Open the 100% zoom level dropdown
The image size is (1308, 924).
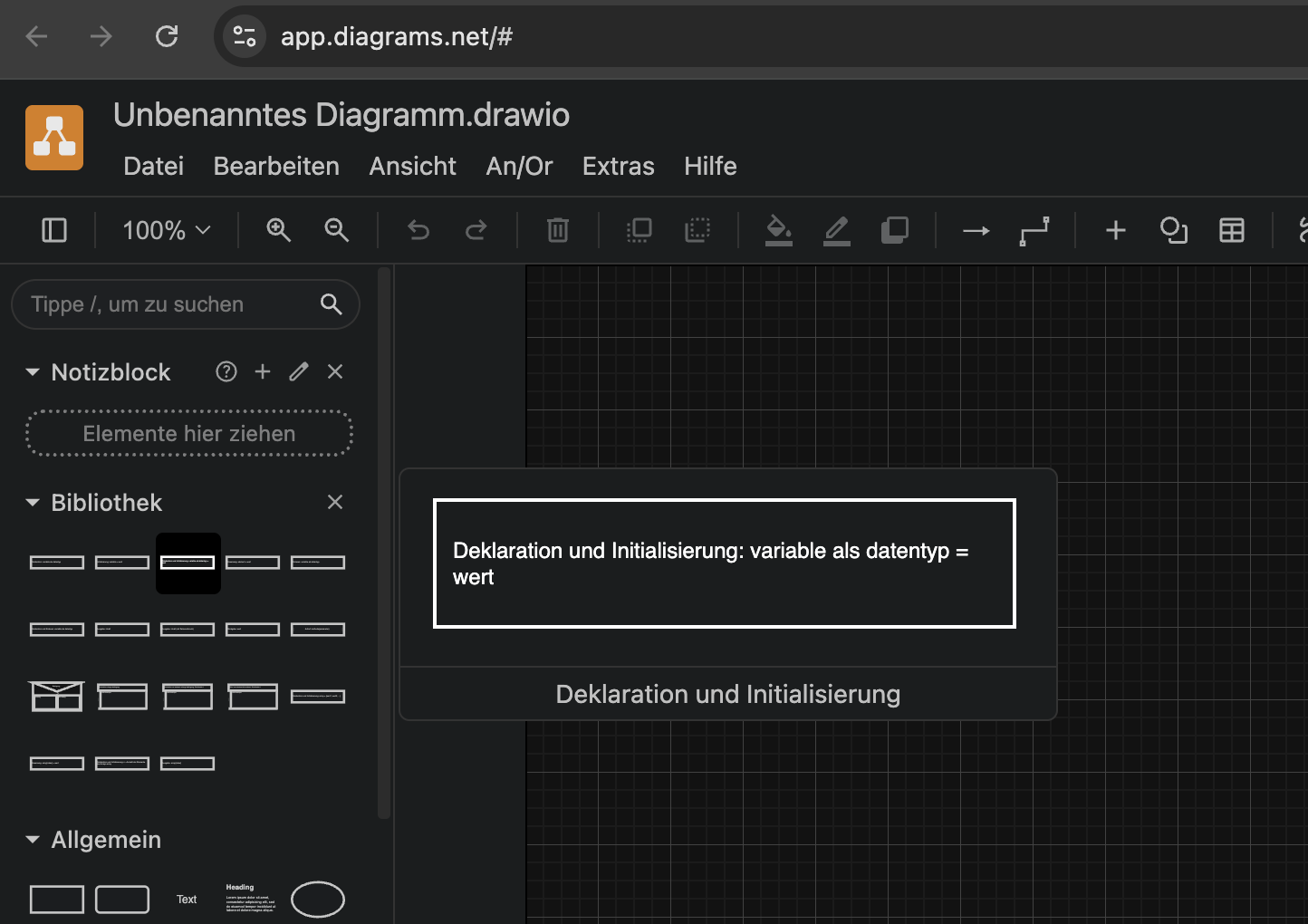(166, 230)
